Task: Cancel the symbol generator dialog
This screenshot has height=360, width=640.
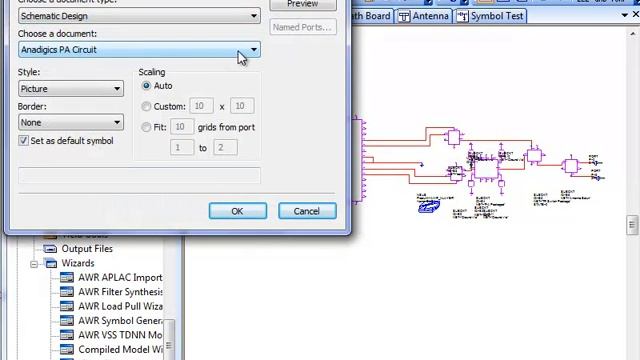Action: (307, 211)
